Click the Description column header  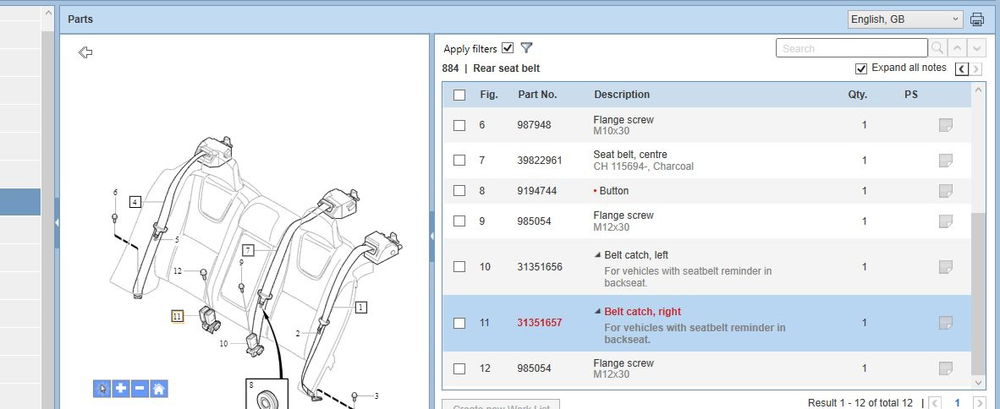621,95
